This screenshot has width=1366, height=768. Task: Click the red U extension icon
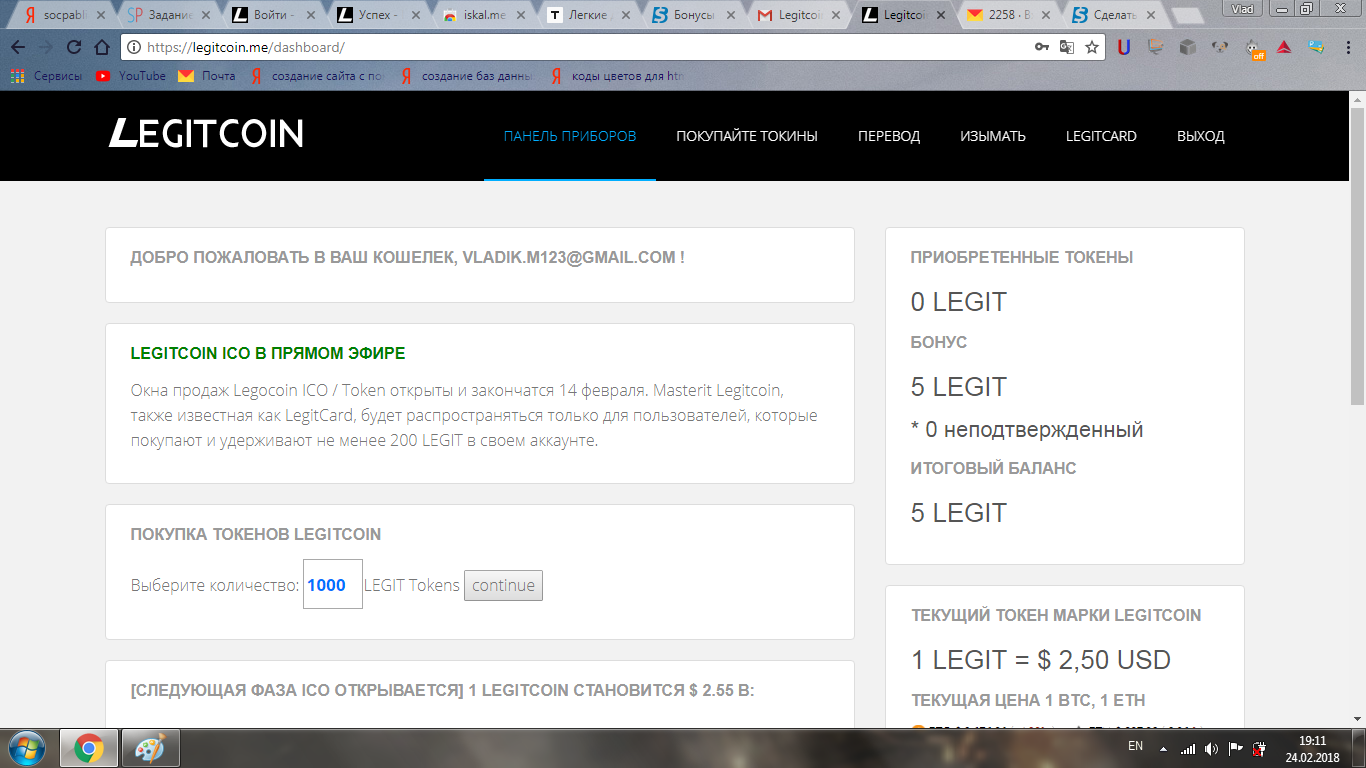1124,47
